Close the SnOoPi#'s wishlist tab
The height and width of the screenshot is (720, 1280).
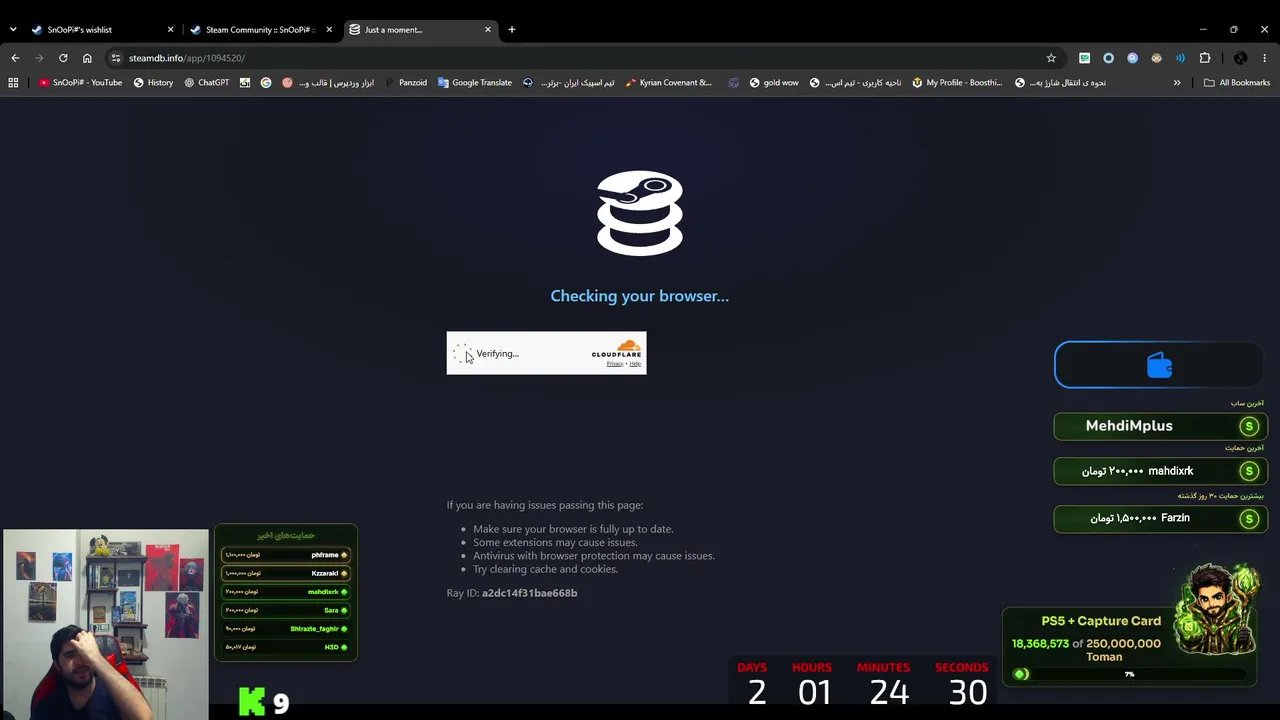[170, 30]
